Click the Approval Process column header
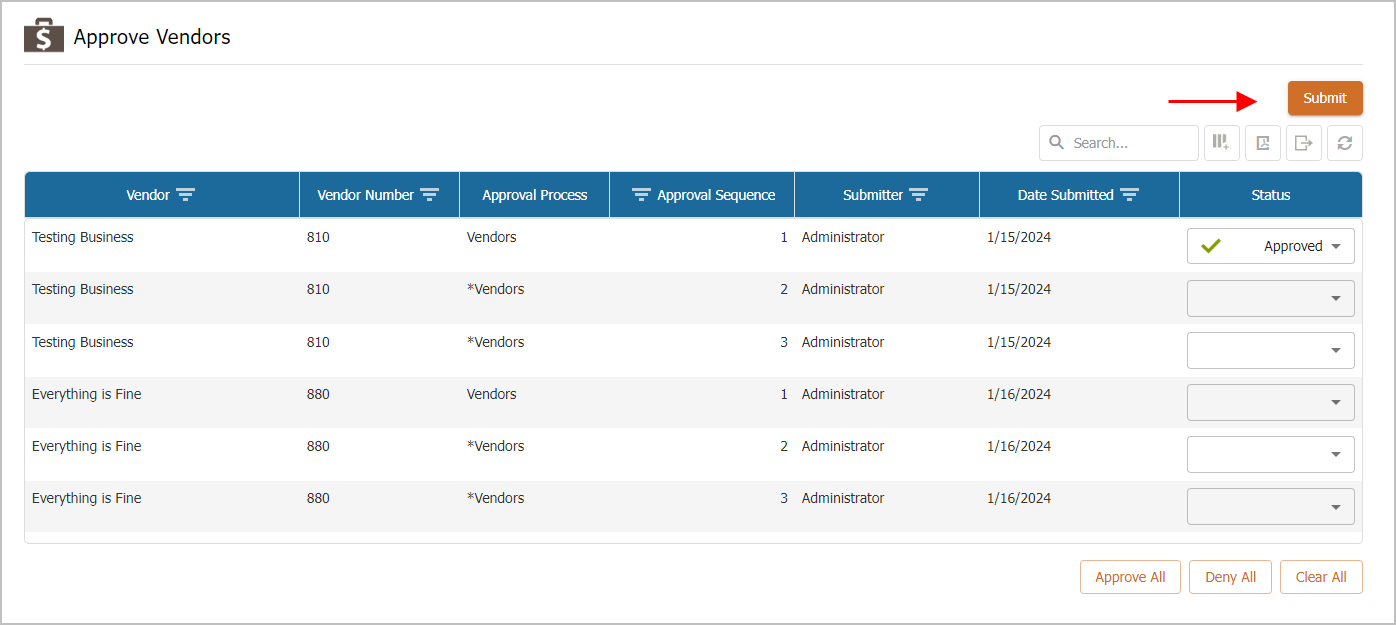This screenshot has width=1396, height=625. coord(534,195)
